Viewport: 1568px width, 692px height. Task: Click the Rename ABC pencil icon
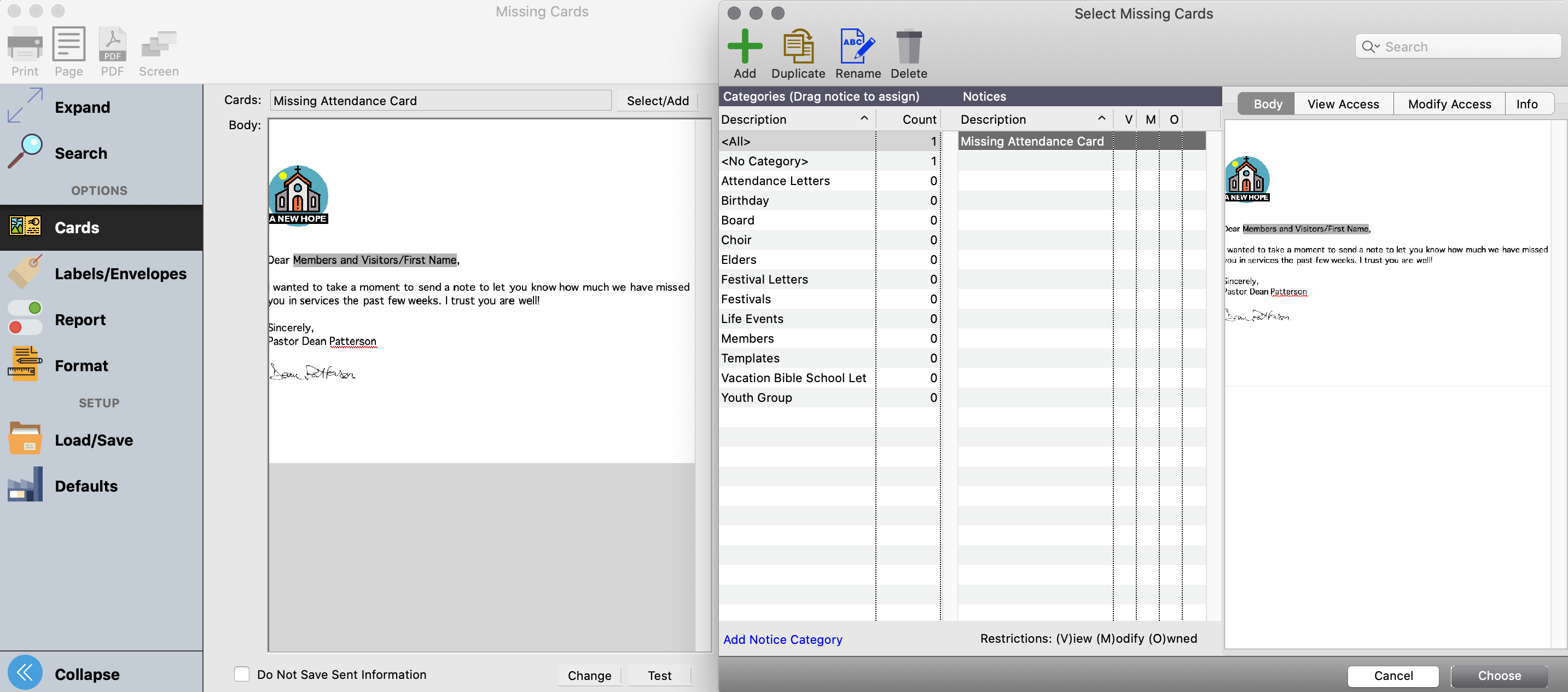[857, 47]
